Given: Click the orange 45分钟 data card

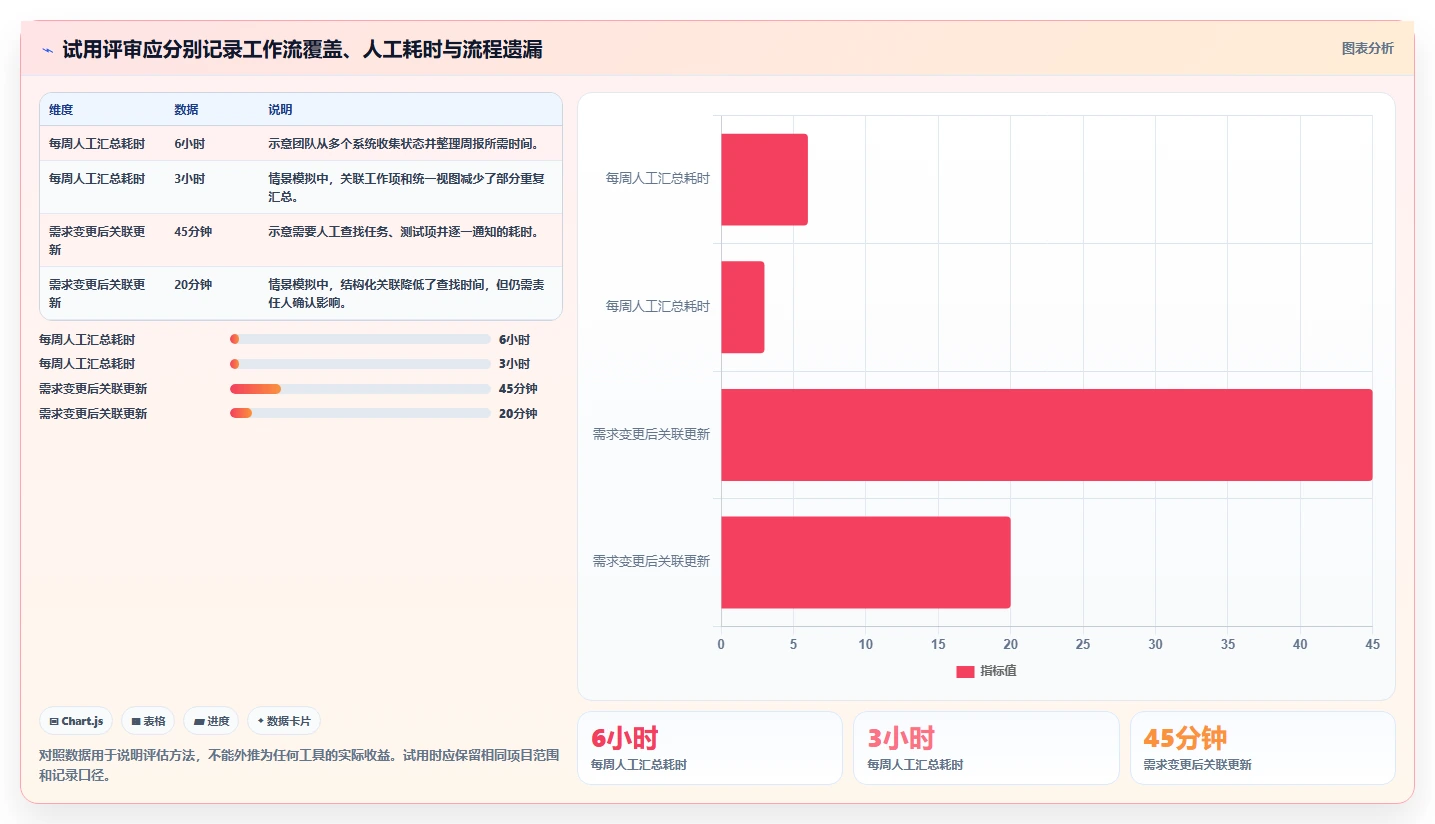Looking at the screenshot, I should point(1262,748).
